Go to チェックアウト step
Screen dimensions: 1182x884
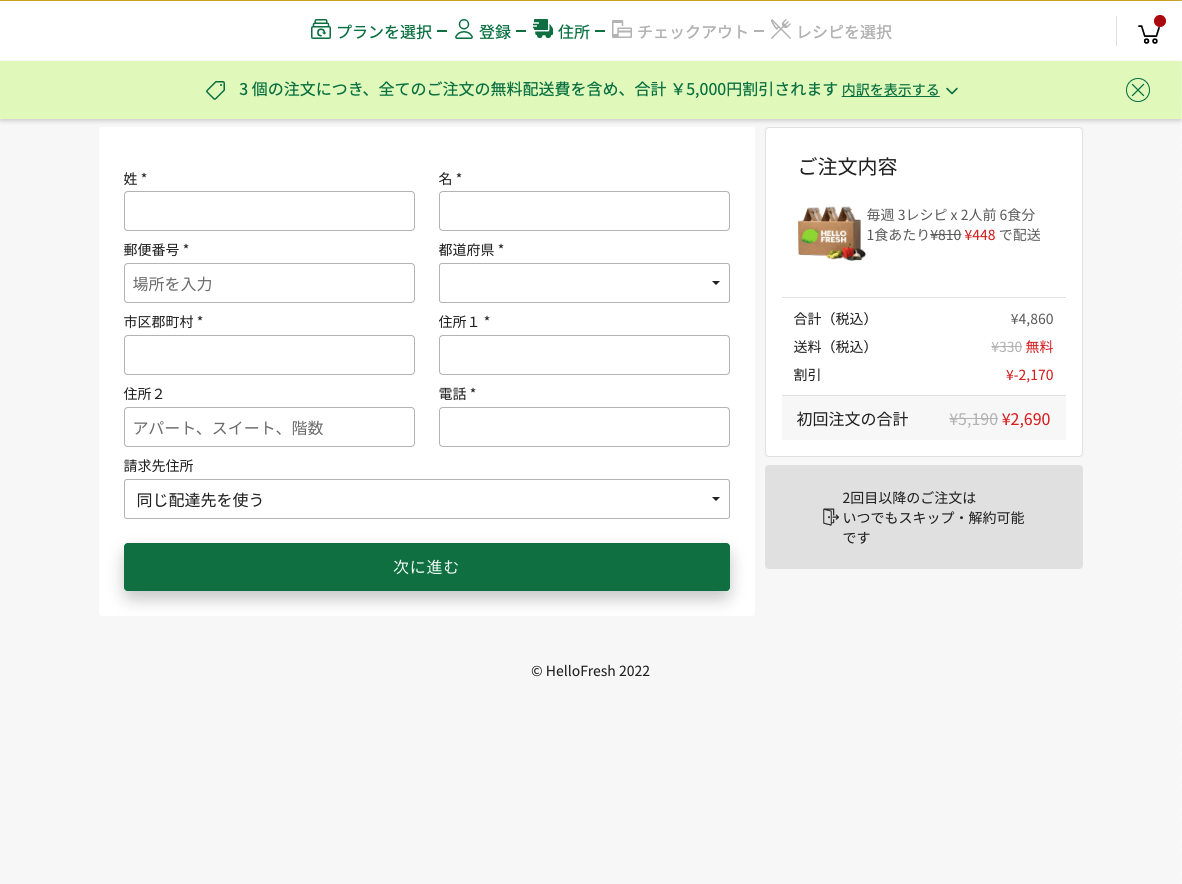tap(693, 32)
